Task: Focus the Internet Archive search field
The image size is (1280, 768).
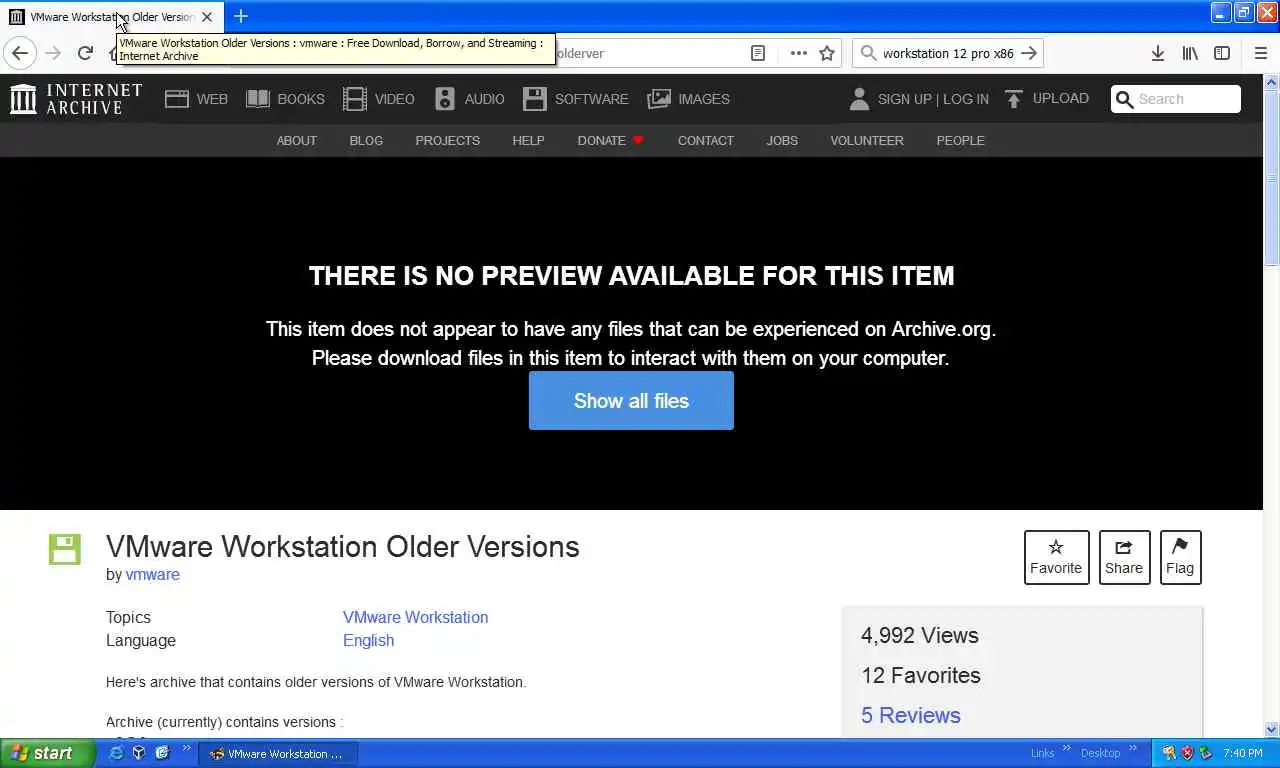Action: tap(1176, 99)
